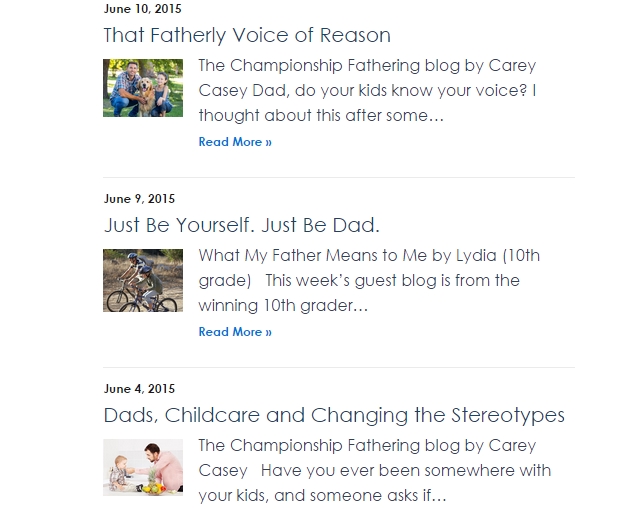Open the cyclist post thumbnail
Image resolution: width=632 pixels, height=509 pixels.
coord(143,280)
